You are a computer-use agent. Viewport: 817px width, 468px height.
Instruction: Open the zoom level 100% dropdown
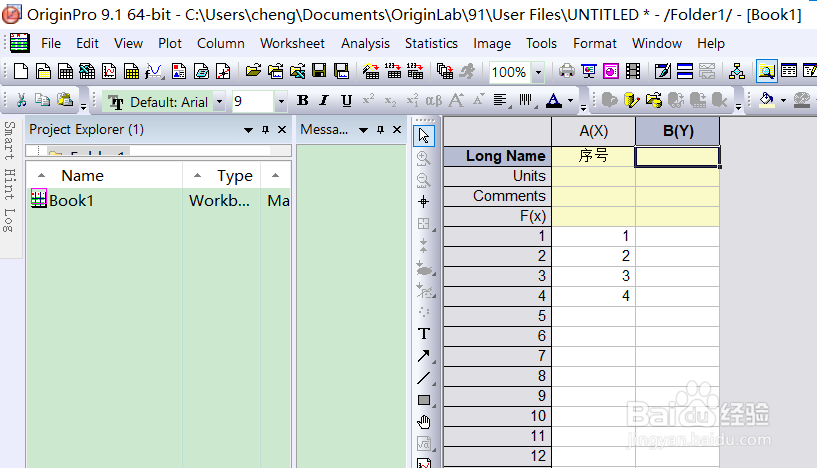[538, 72]
